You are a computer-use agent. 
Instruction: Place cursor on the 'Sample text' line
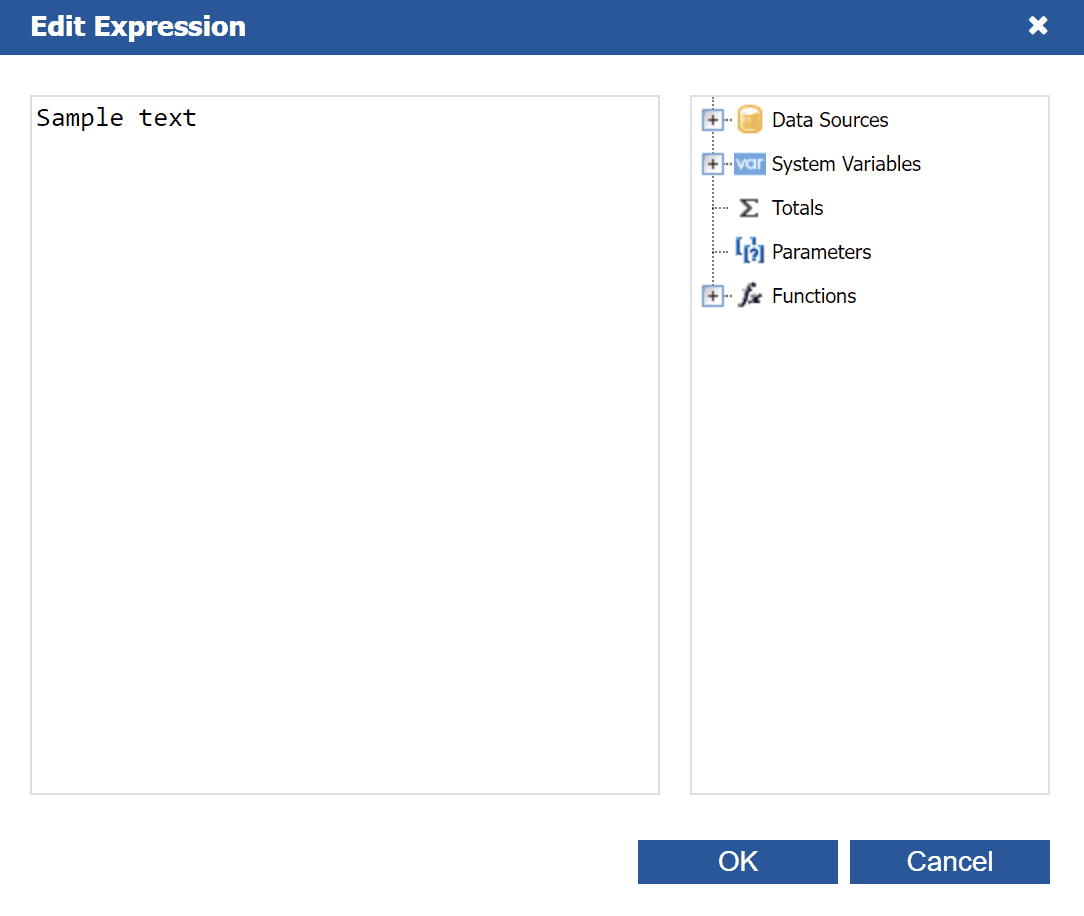[117, 118]
